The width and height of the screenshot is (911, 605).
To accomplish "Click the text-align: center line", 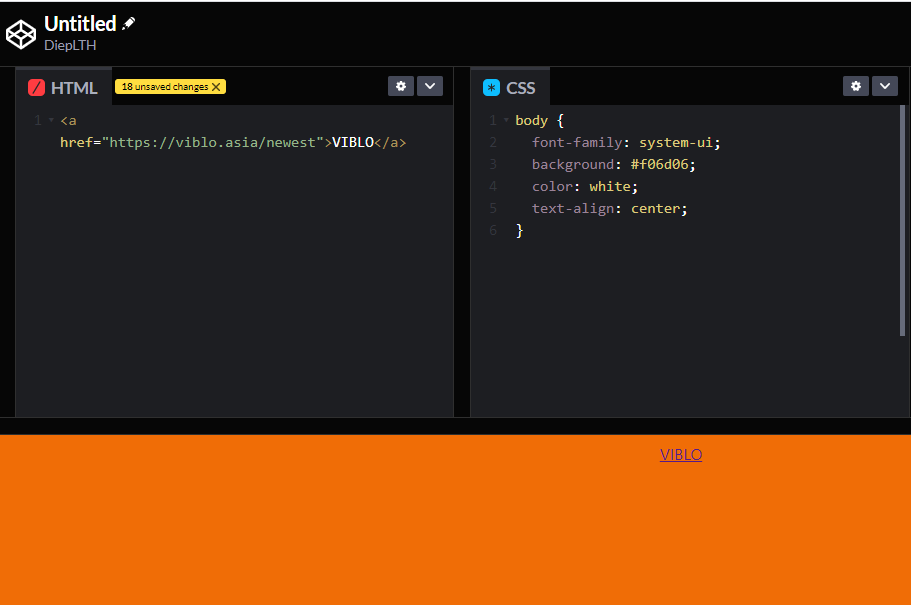I will click(x=609, y=209).
